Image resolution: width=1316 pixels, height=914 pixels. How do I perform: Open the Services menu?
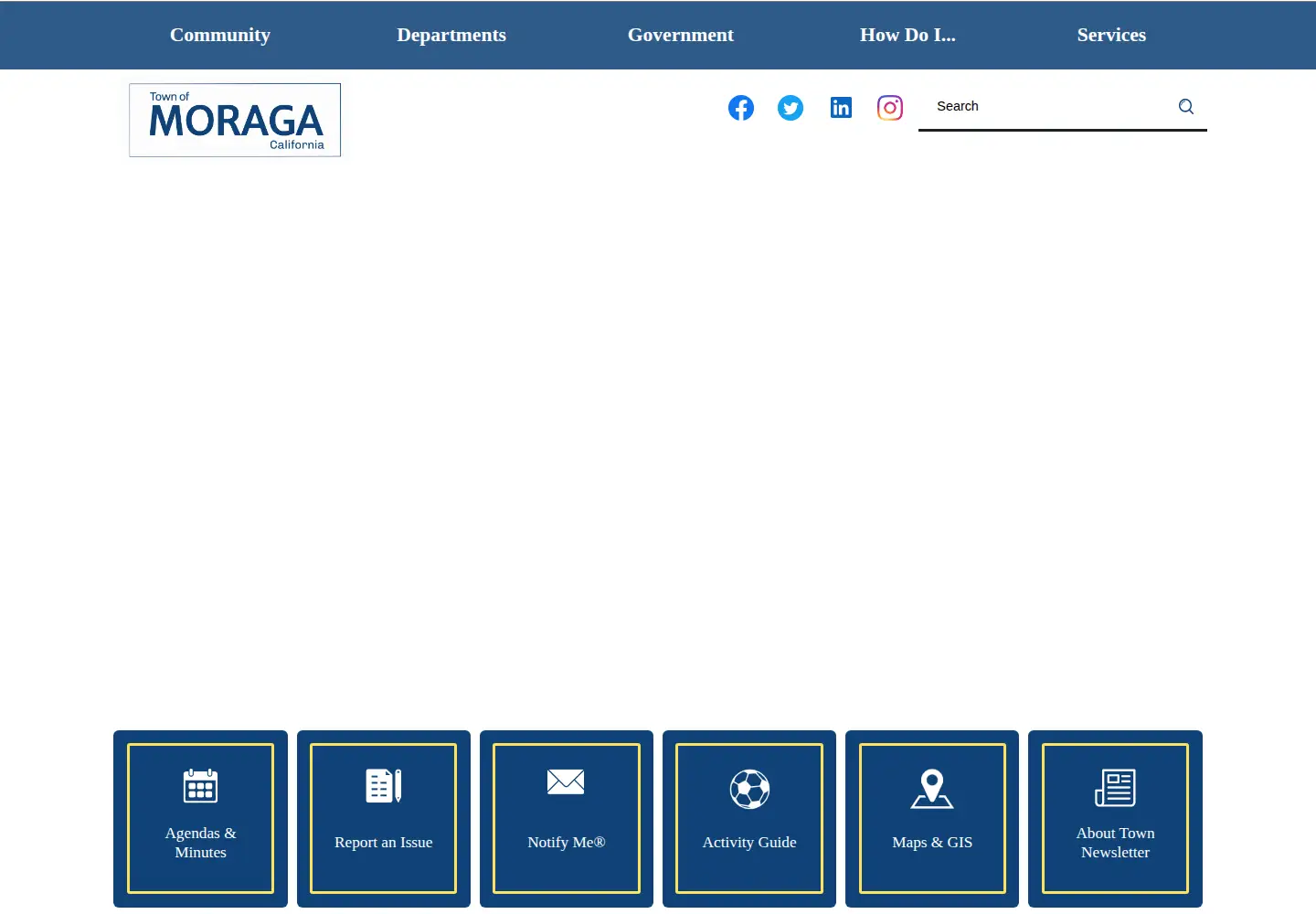point(1111,35)
